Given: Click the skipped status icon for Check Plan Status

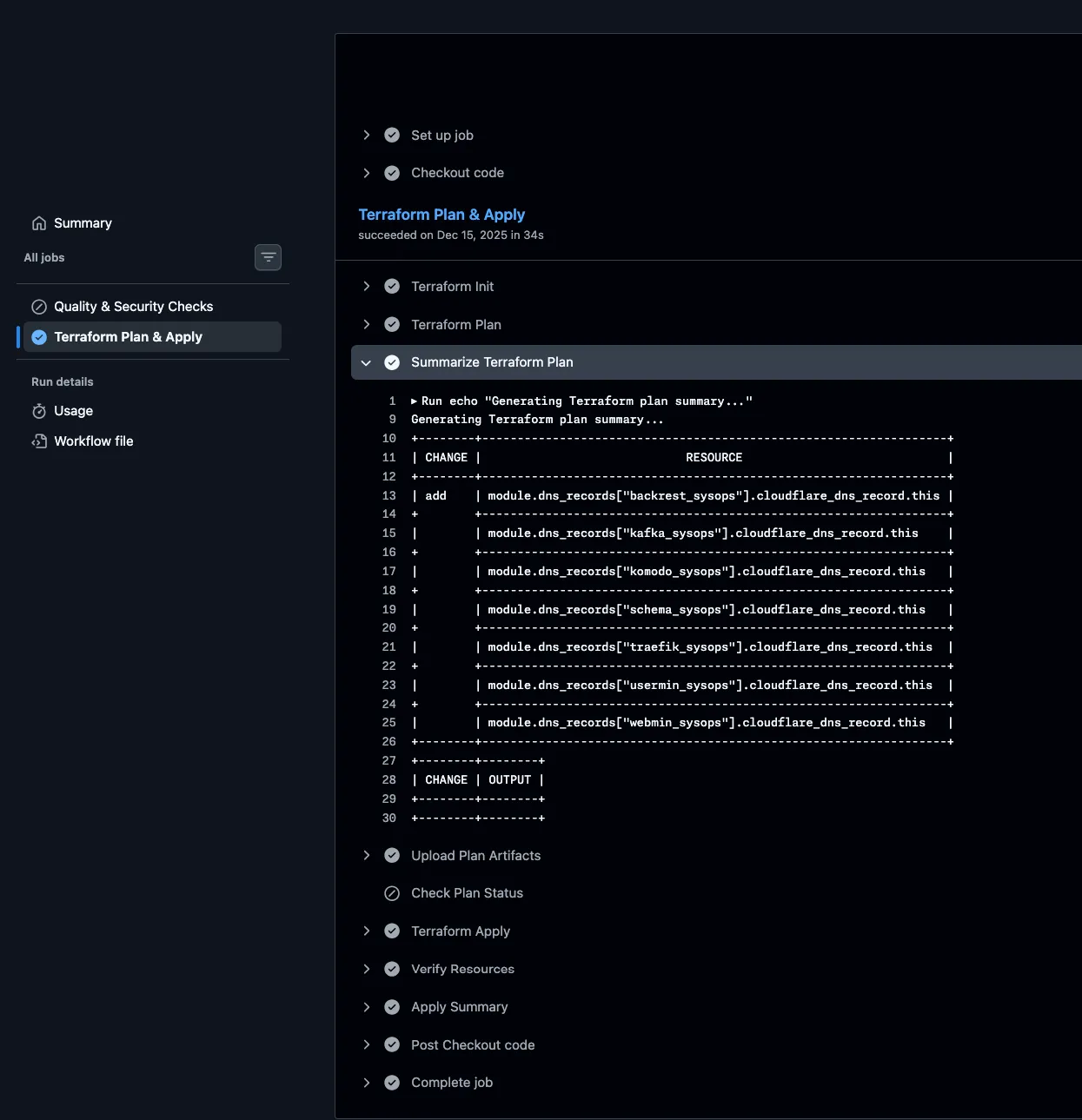Looking at the screenshot, I should click(x=392, y=893).
